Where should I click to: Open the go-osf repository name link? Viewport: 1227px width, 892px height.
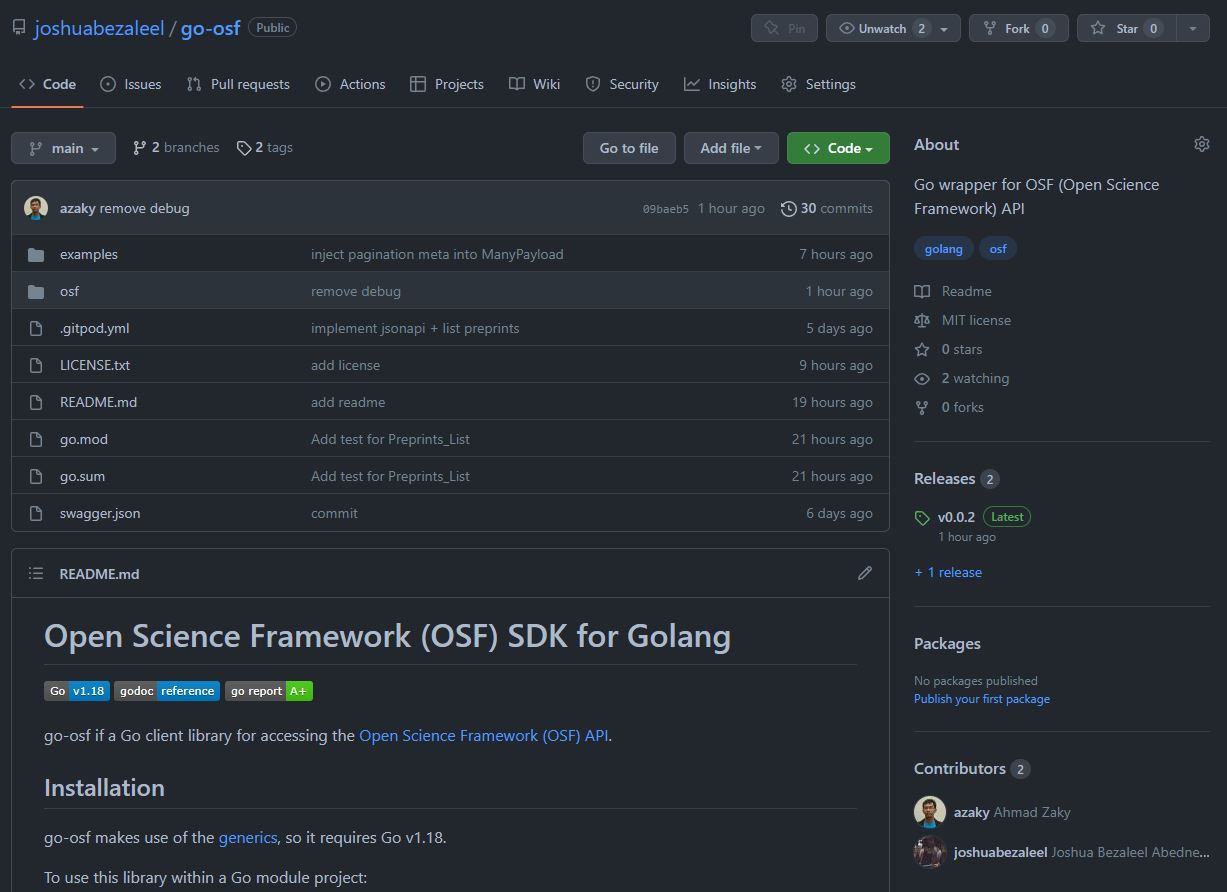(x=211, y=28)
